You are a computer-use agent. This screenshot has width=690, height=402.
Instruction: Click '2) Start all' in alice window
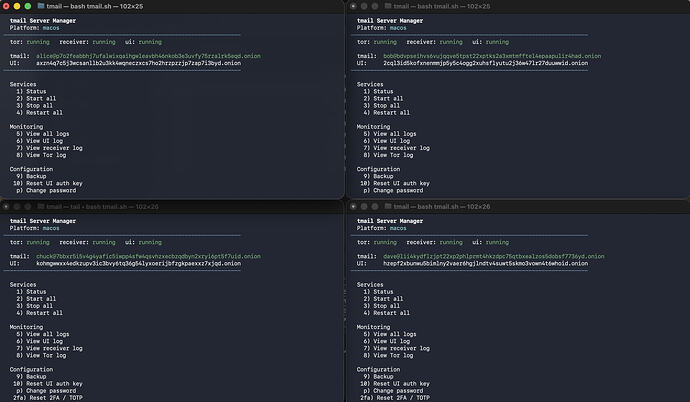36,98
